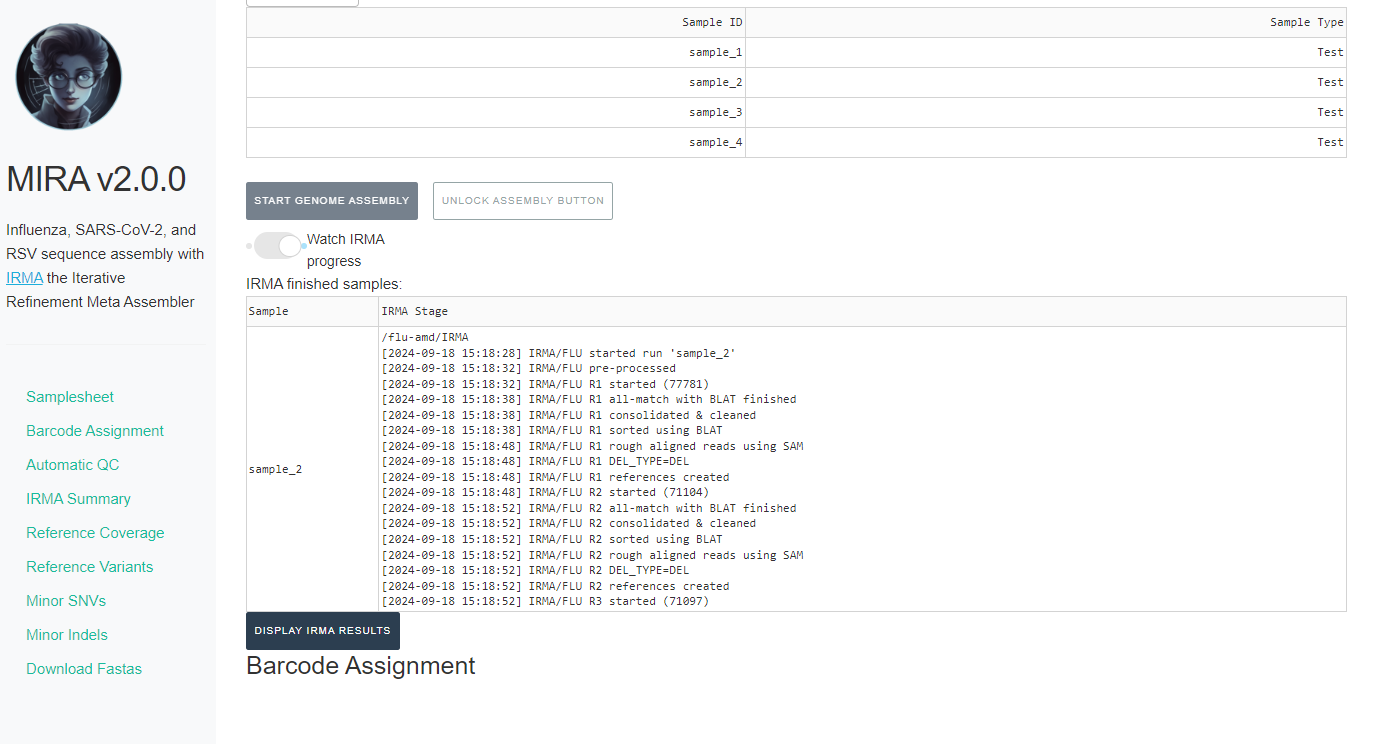This screenshot has width=1376, height=744.
Task: Select Minor Indels in navigation
Action: [x=67, y=635]
